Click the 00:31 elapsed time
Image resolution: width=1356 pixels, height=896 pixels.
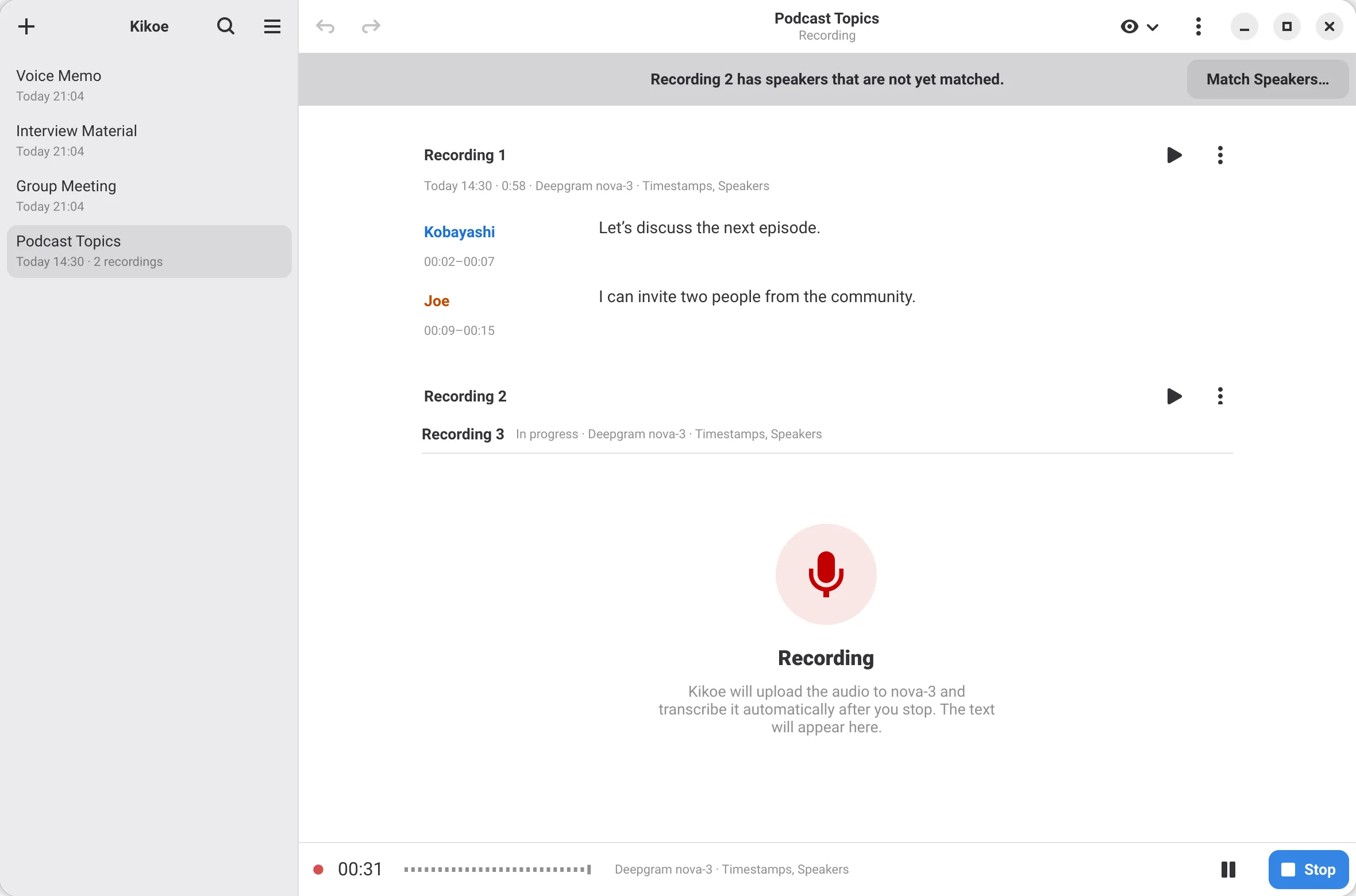point(360,870)
